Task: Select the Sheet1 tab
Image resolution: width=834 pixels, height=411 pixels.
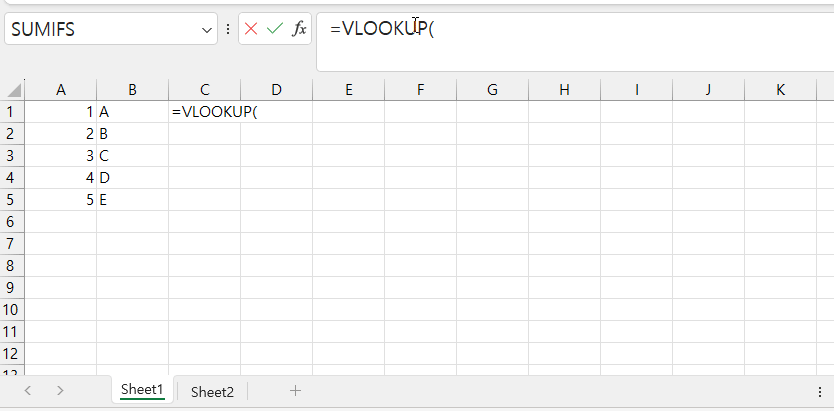Action: coord(142,390)
